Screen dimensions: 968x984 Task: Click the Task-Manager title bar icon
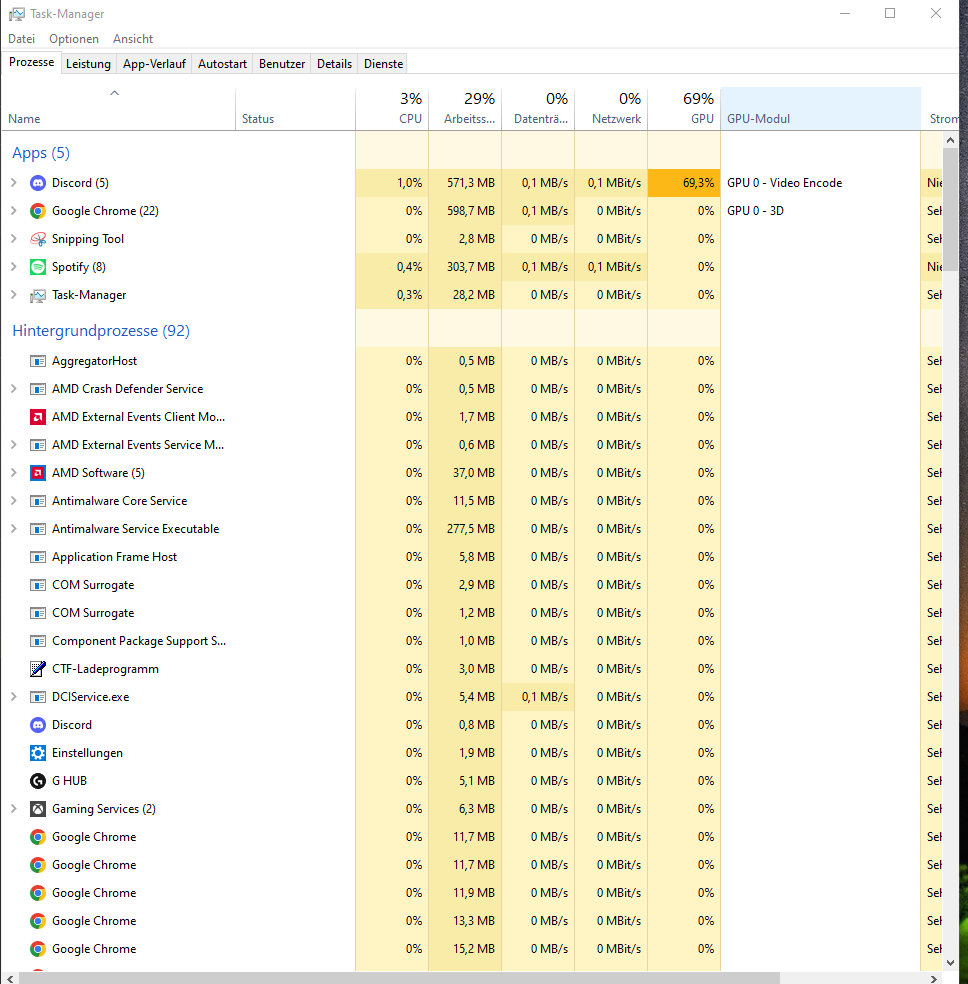[17, 14]
